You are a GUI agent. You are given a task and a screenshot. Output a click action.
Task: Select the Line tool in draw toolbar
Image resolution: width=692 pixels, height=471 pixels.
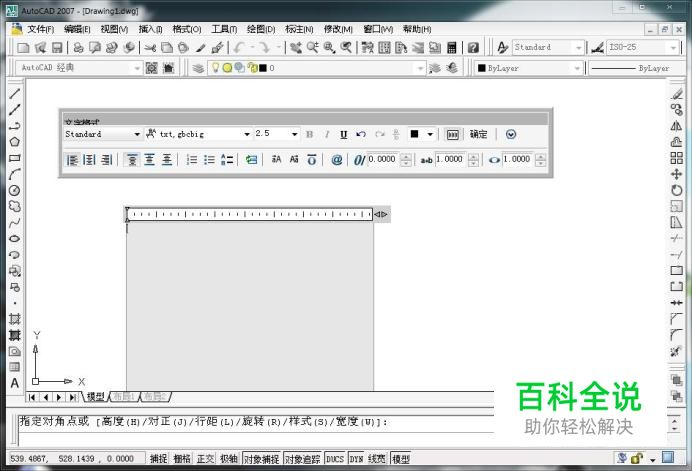coord(15,93)
